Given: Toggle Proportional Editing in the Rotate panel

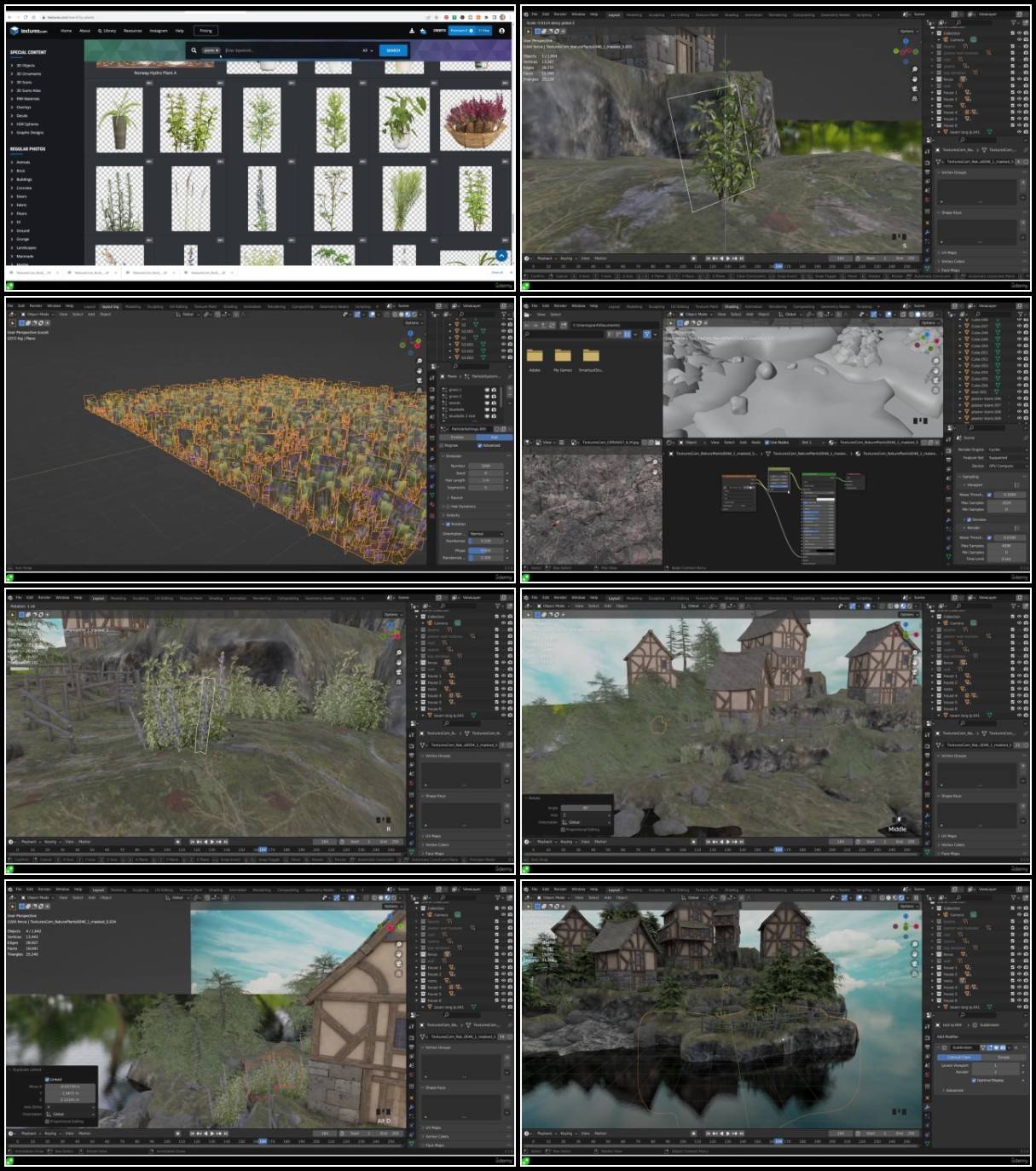Looking at the screenshot, I should [x=564, y=829].
